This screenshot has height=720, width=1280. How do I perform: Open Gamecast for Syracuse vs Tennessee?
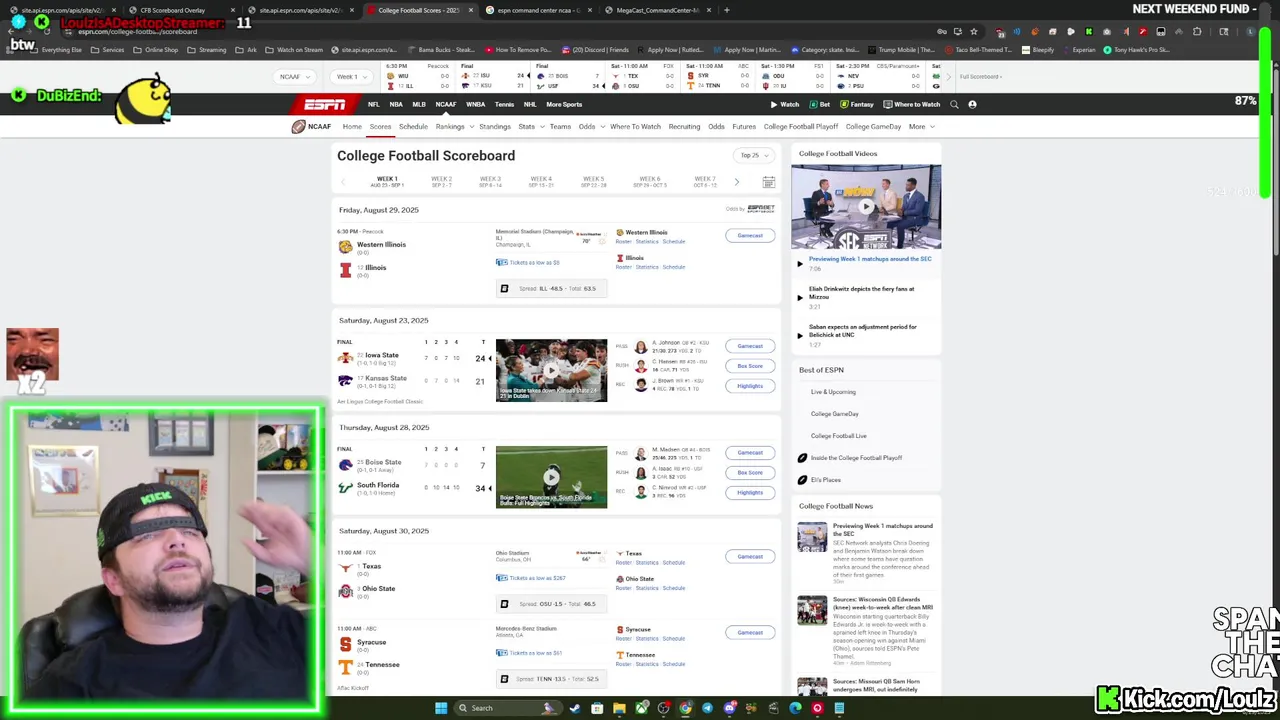tap(750, 633)
